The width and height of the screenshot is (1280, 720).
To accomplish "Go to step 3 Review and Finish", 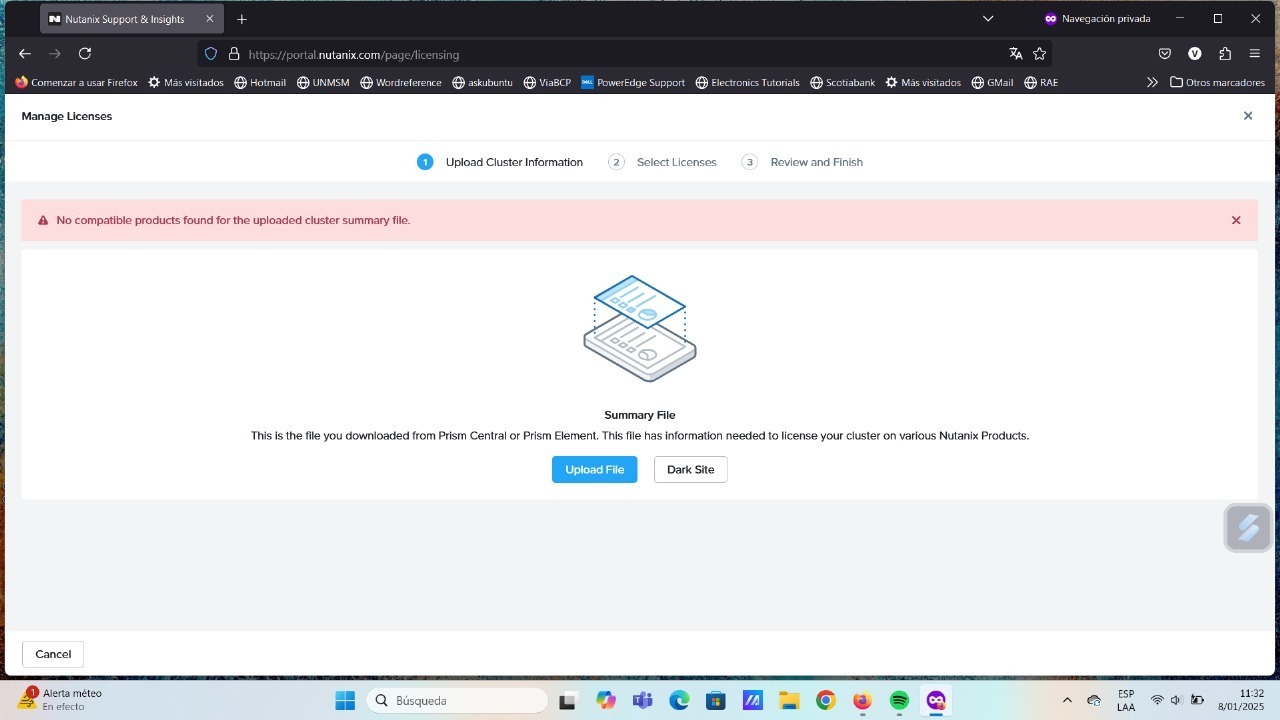I will tap(802, 162).
